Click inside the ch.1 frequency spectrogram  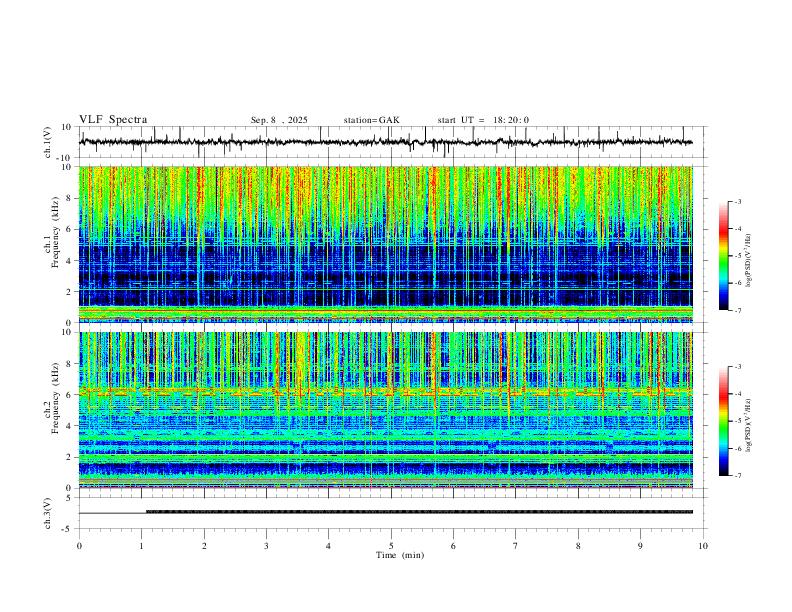[386, 244]
